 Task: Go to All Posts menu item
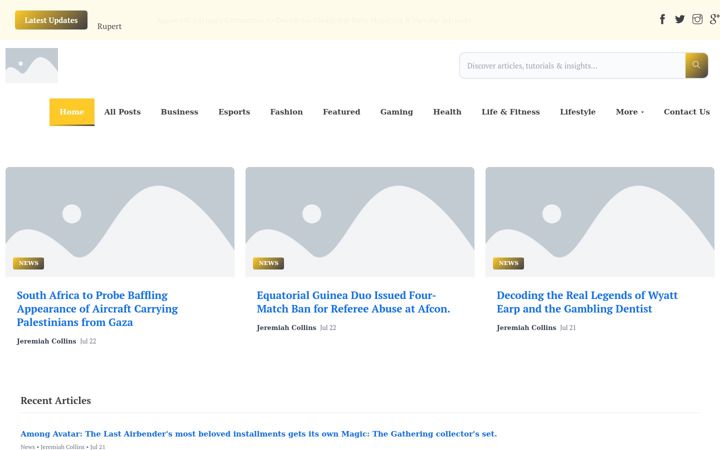click(x=122, y=112)
